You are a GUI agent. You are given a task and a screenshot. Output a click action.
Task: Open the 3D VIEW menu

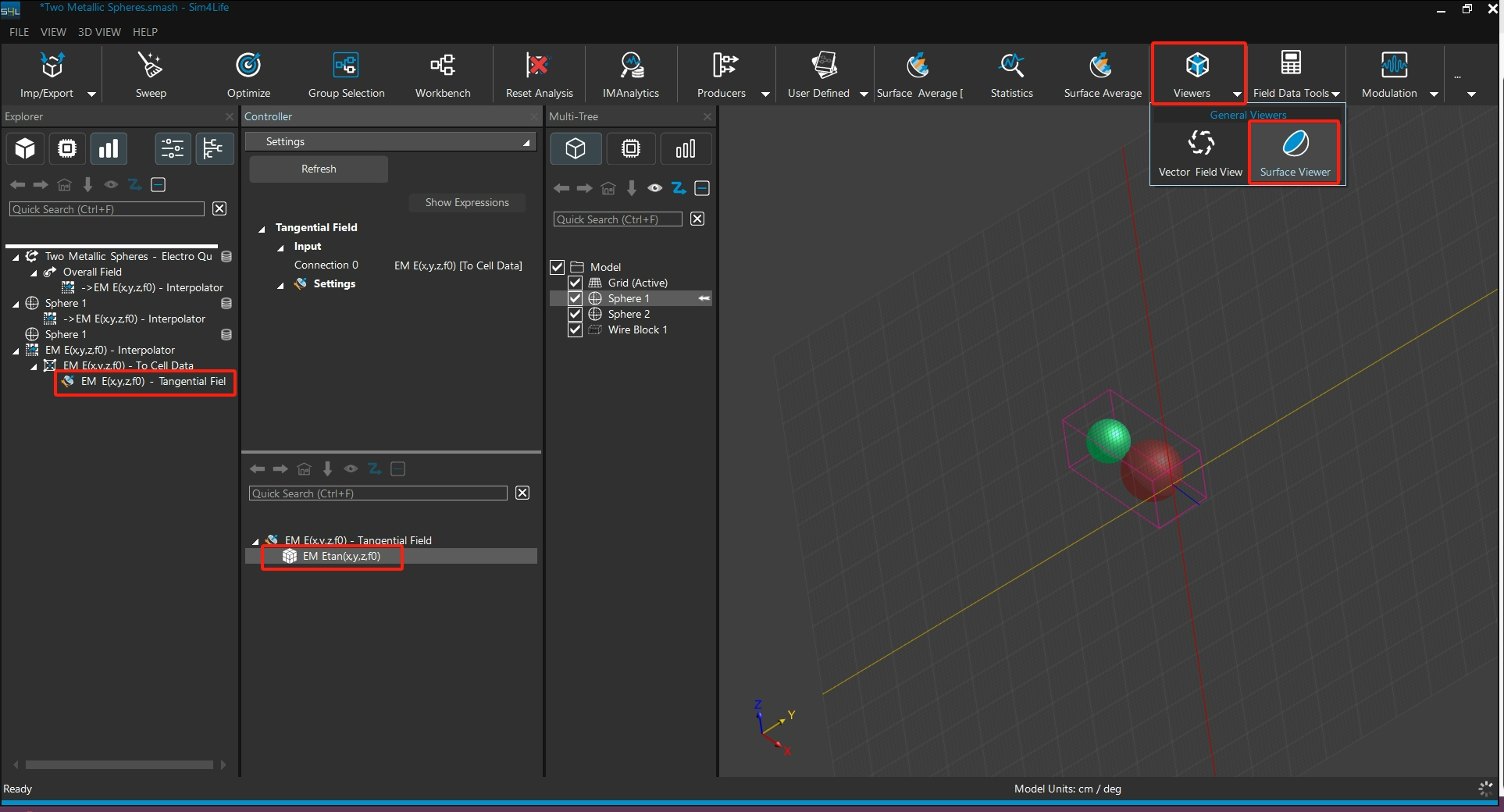pos(99,32)
